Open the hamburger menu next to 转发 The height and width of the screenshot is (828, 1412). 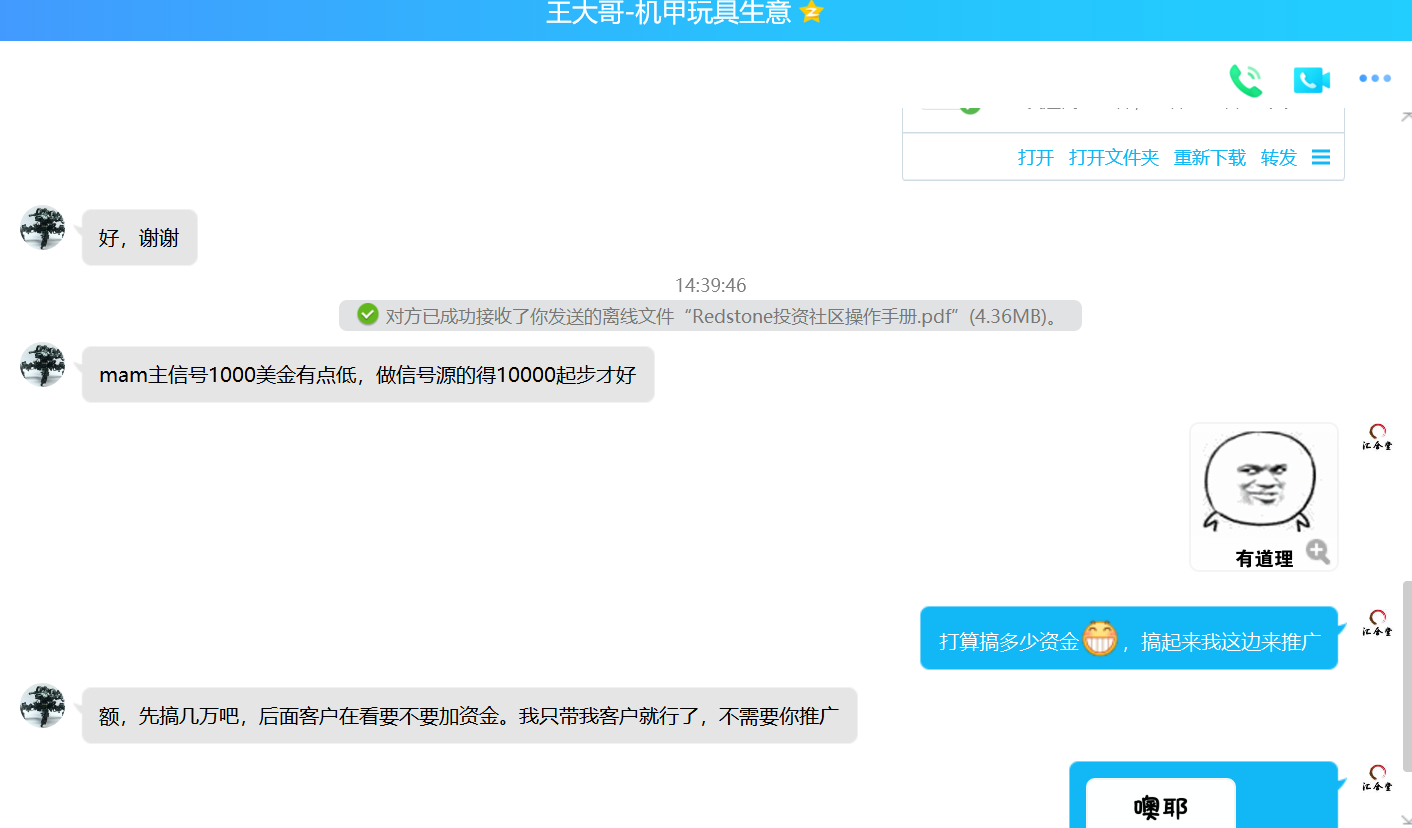click(x=1321, y=156)
